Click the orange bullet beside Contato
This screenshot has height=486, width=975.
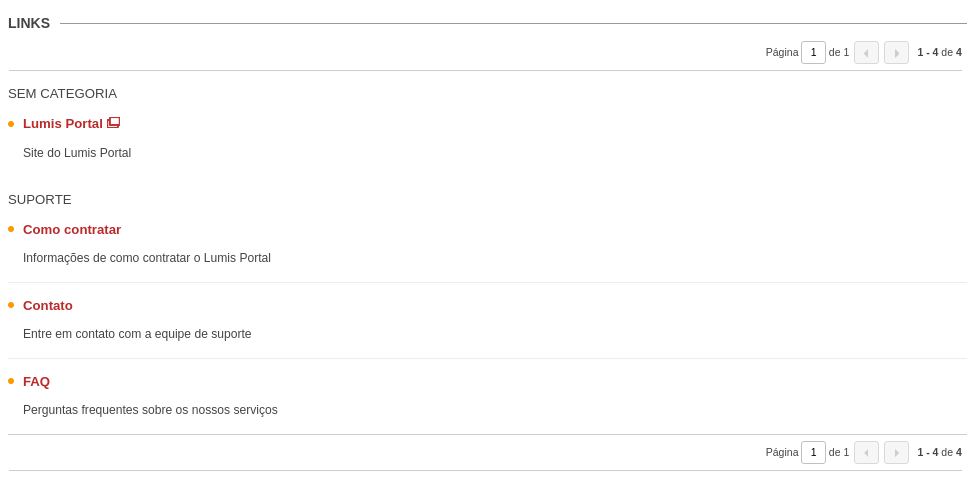11,305
